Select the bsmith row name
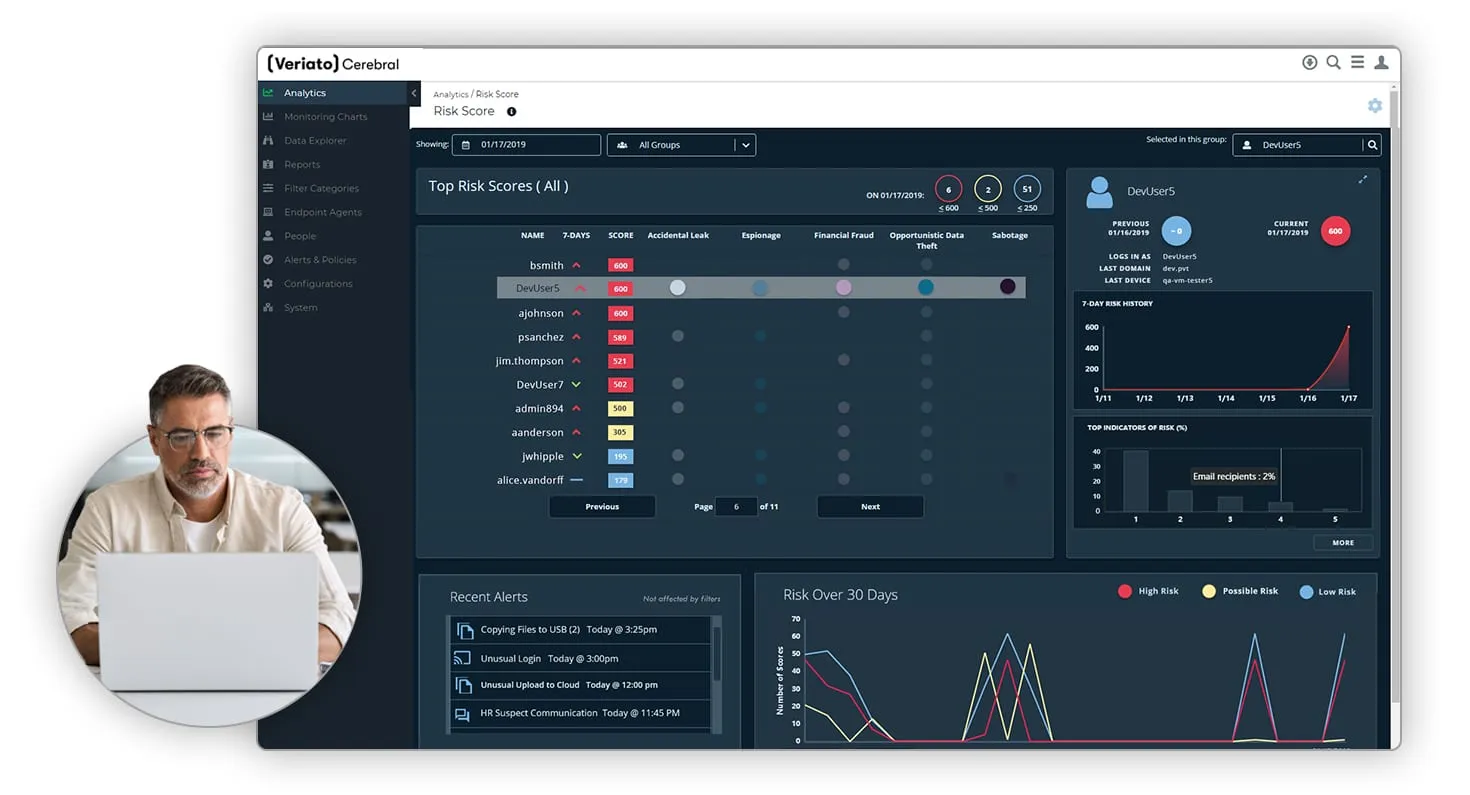This screenshot has width=1470, height=795. tap(546, 266)
